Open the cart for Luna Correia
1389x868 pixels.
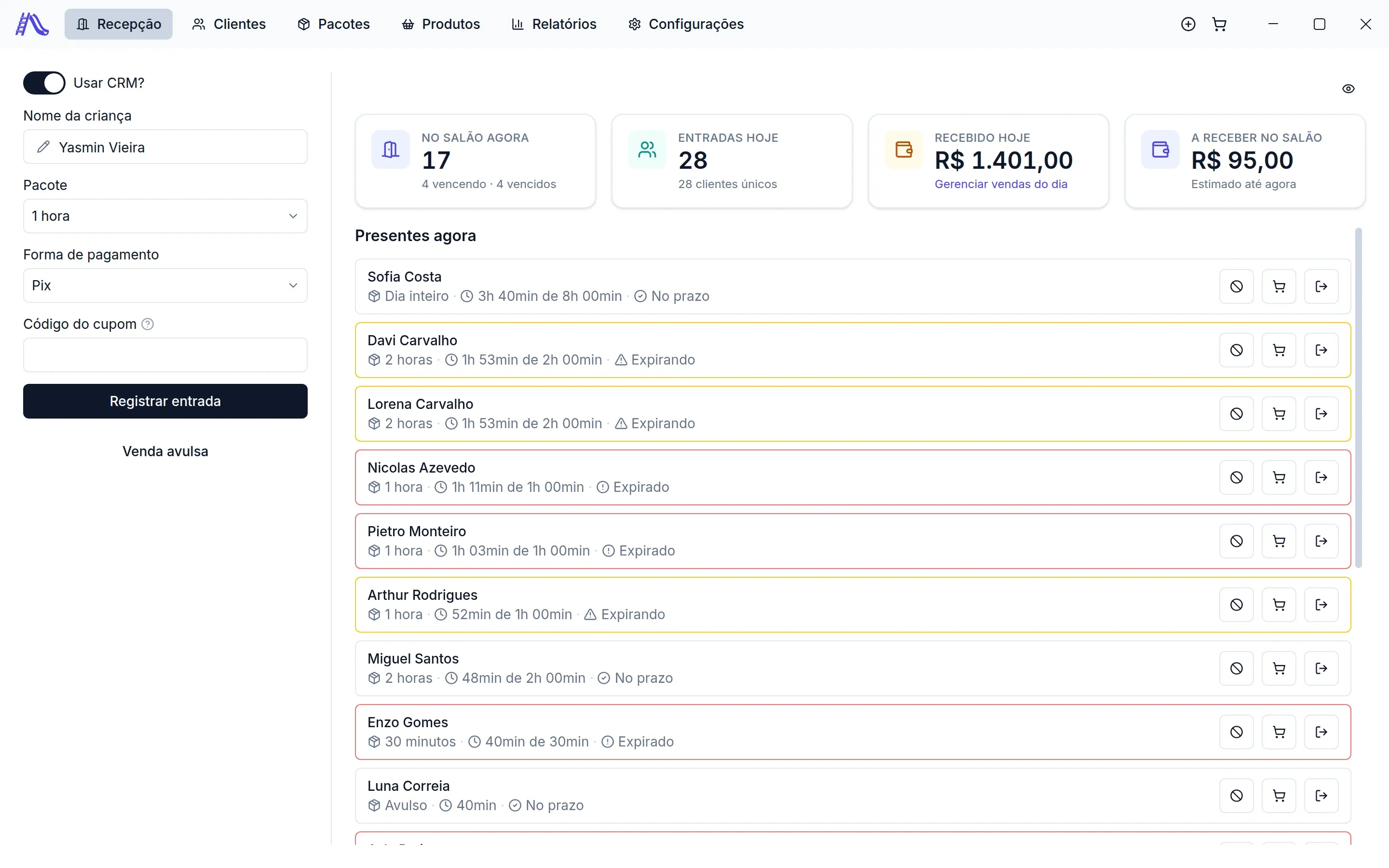[1279, 796]
